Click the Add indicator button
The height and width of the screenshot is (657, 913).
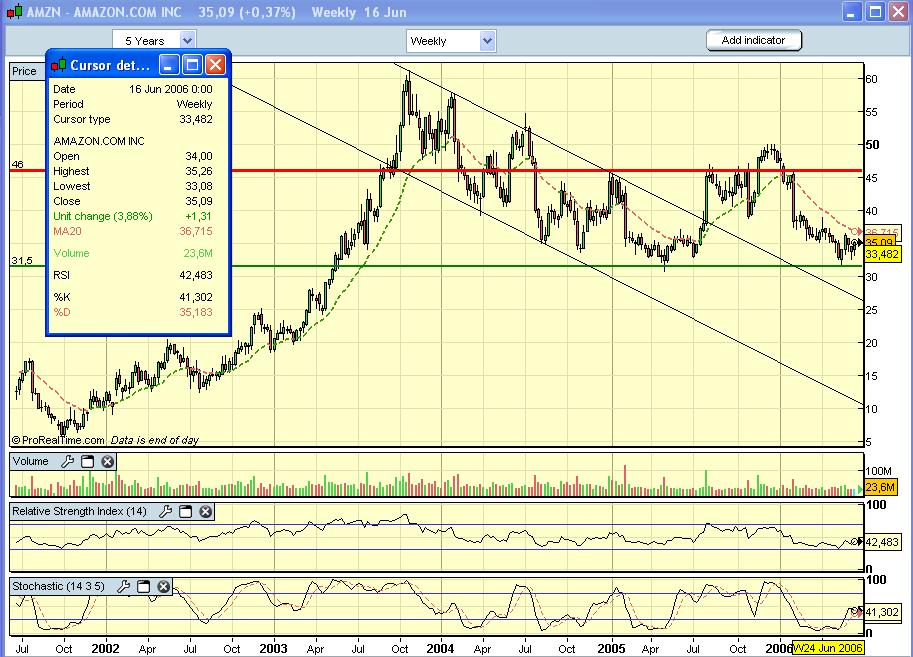click(753, 40)
